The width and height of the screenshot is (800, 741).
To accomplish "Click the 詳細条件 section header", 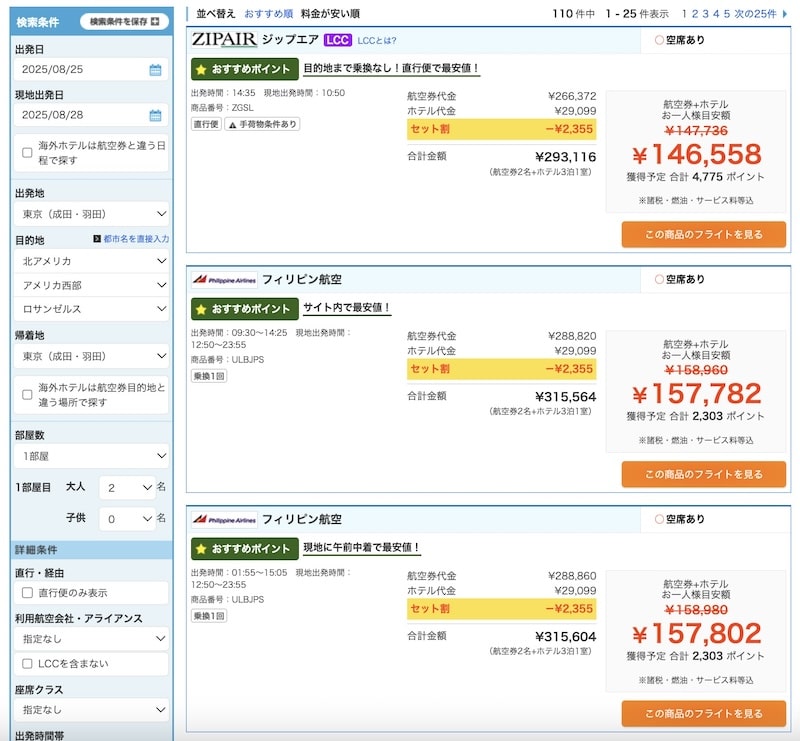I will [x=91, y=550].
